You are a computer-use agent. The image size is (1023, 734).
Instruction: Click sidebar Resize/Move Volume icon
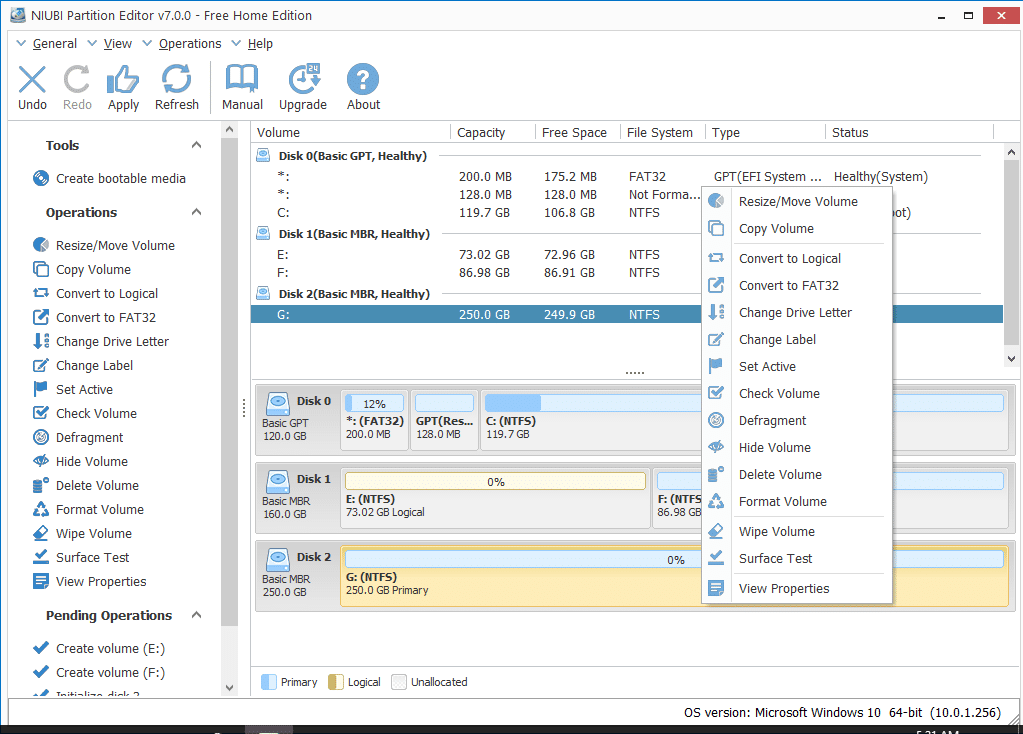coord(40,245)
